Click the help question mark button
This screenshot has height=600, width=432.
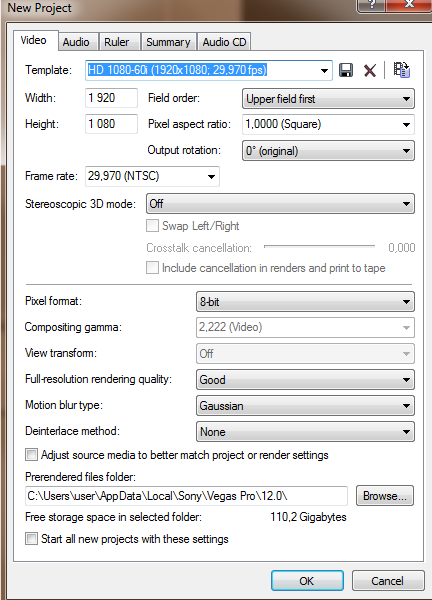[371, 5]
